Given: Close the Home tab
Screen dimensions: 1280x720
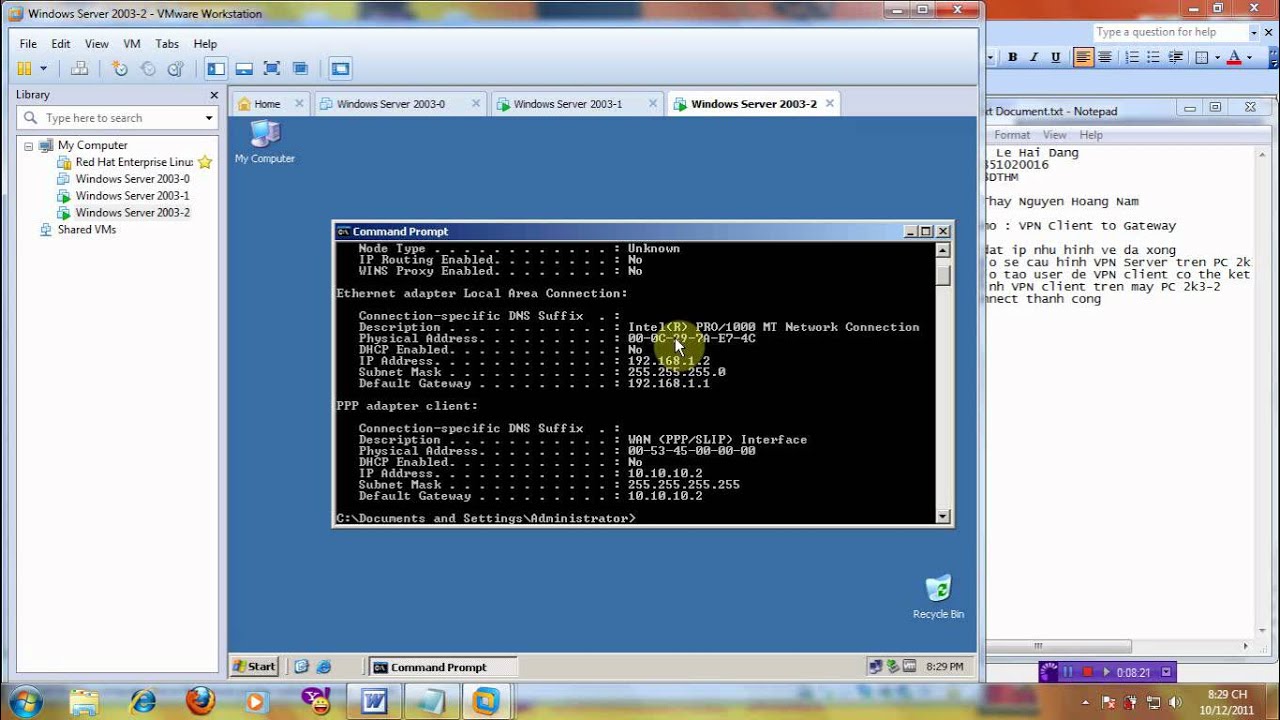Looking at the screenshot, I should [x=299, y=104].
